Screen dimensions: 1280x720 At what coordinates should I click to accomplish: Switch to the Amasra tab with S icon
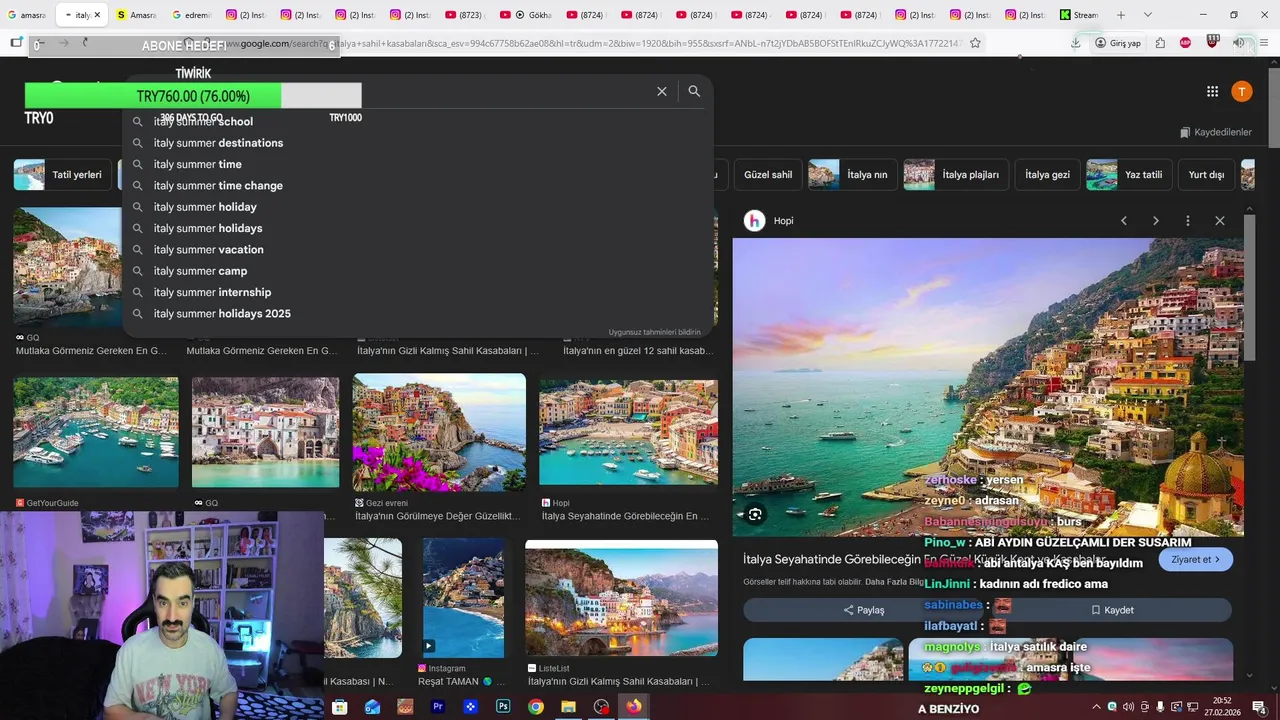click(137, 15)
